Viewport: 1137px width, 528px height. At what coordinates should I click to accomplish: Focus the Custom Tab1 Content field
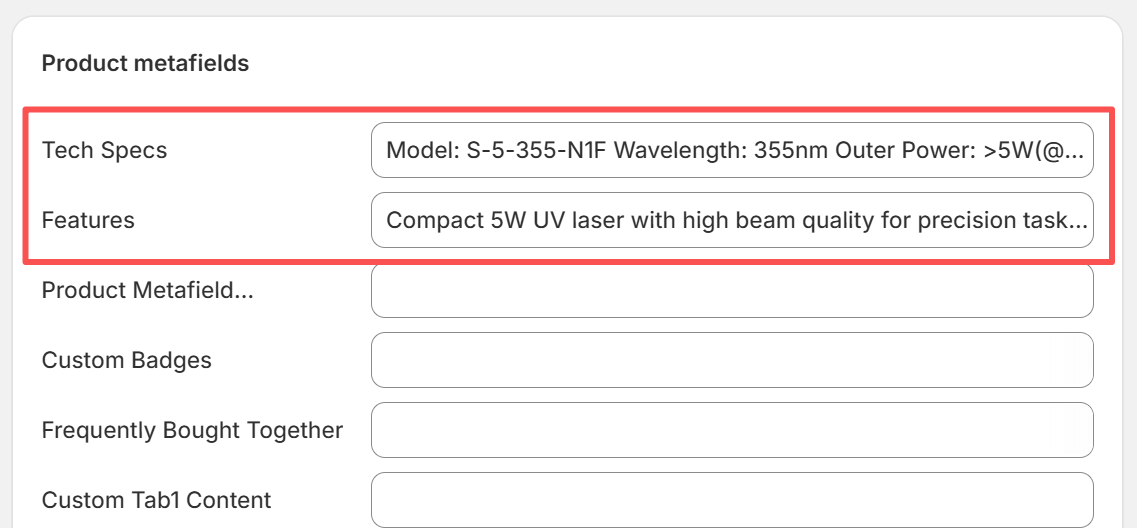click(x=731, y=499)
